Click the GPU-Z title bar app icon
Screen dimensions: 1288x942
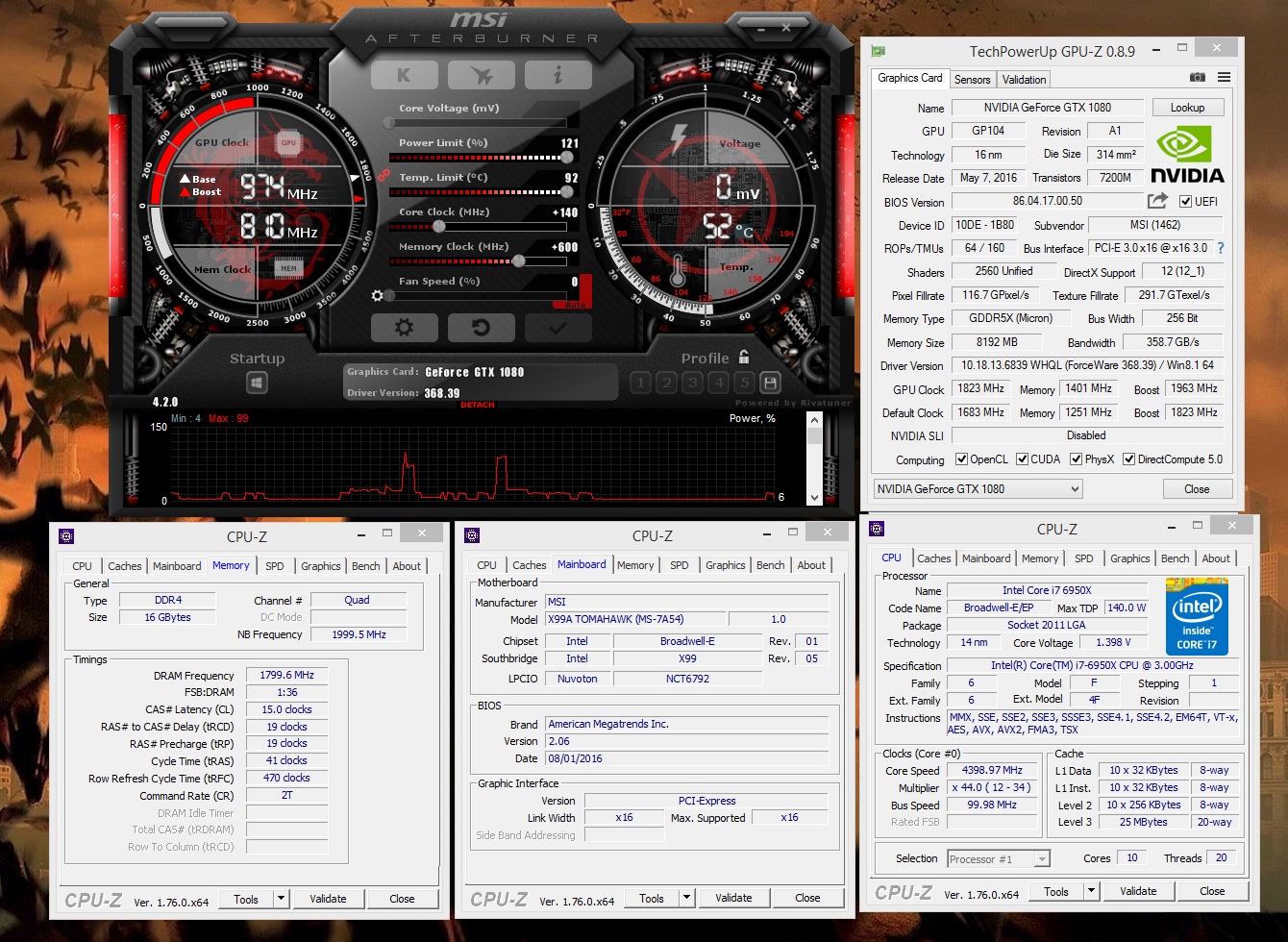pos(878,50)
